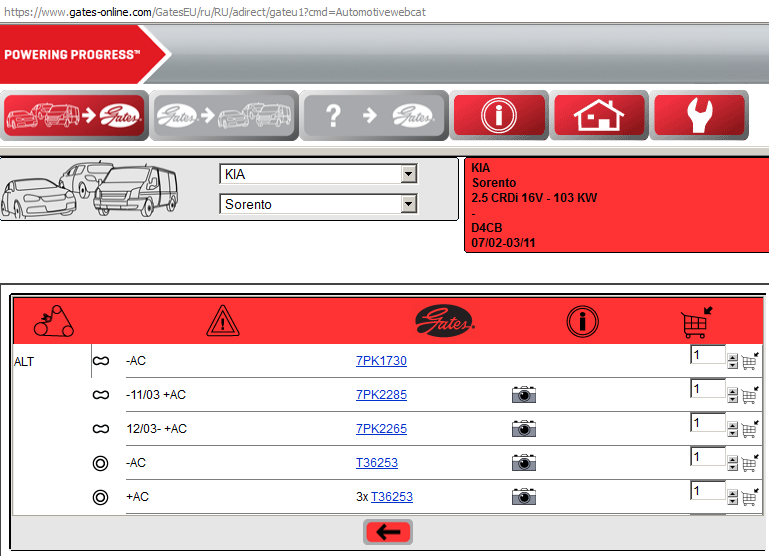The width and height of the screenshot is (769, 556).
Task: Open part link 7PK2285
Action: point(381,395)
